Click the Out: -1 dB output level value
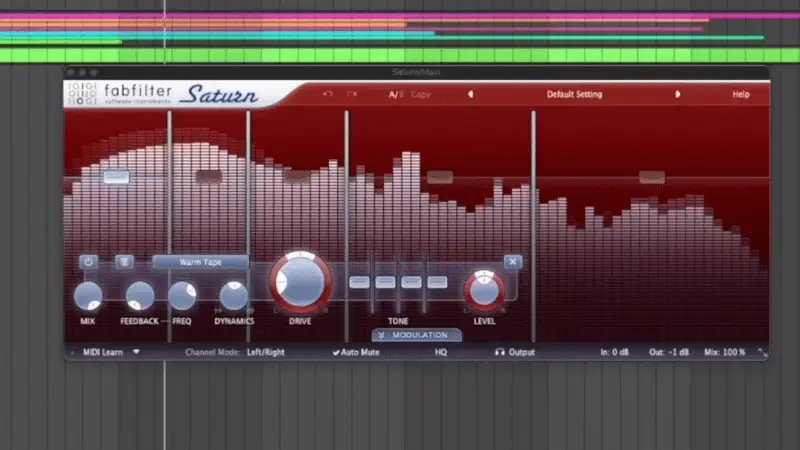This screenshot has width=800, height=450. click(x=669, y=352)
